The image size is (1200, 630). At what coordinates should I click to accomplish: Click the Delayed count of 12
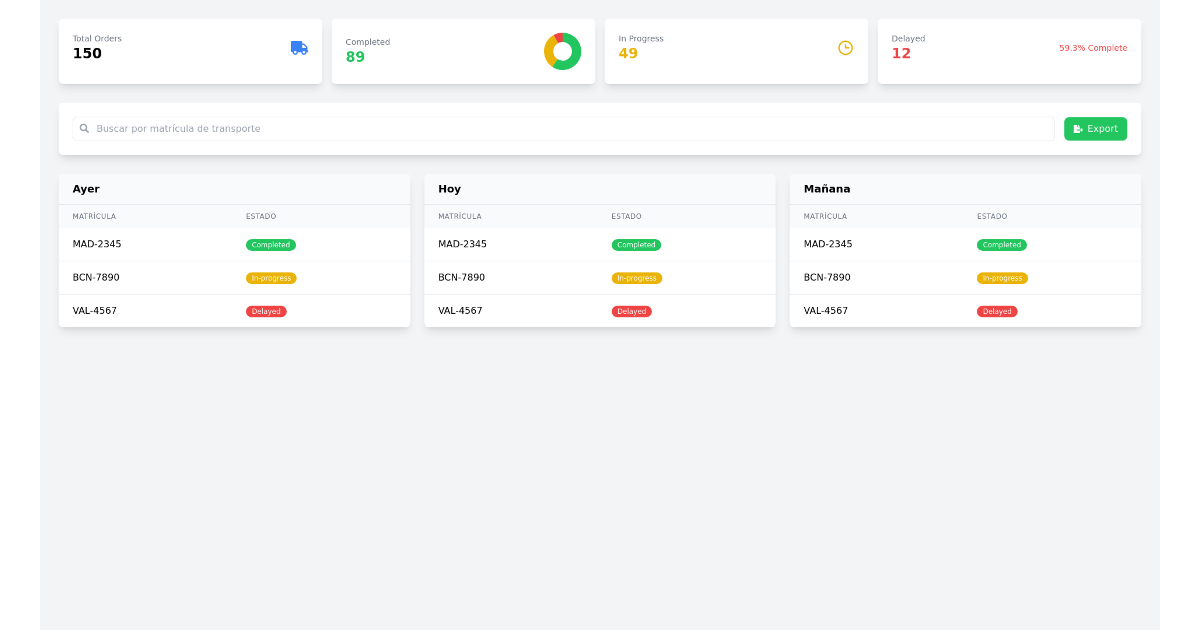(x=899, y=53)
